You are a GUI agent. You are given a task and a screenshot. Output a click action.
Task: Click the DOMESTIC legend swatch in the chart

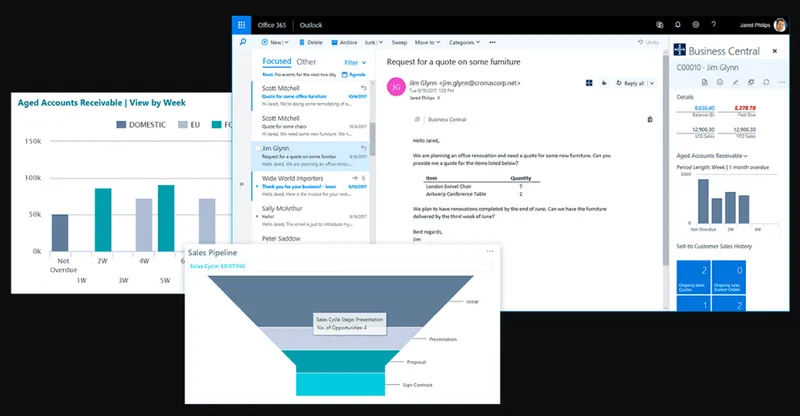pyautogui.click(x=121, y=125)
